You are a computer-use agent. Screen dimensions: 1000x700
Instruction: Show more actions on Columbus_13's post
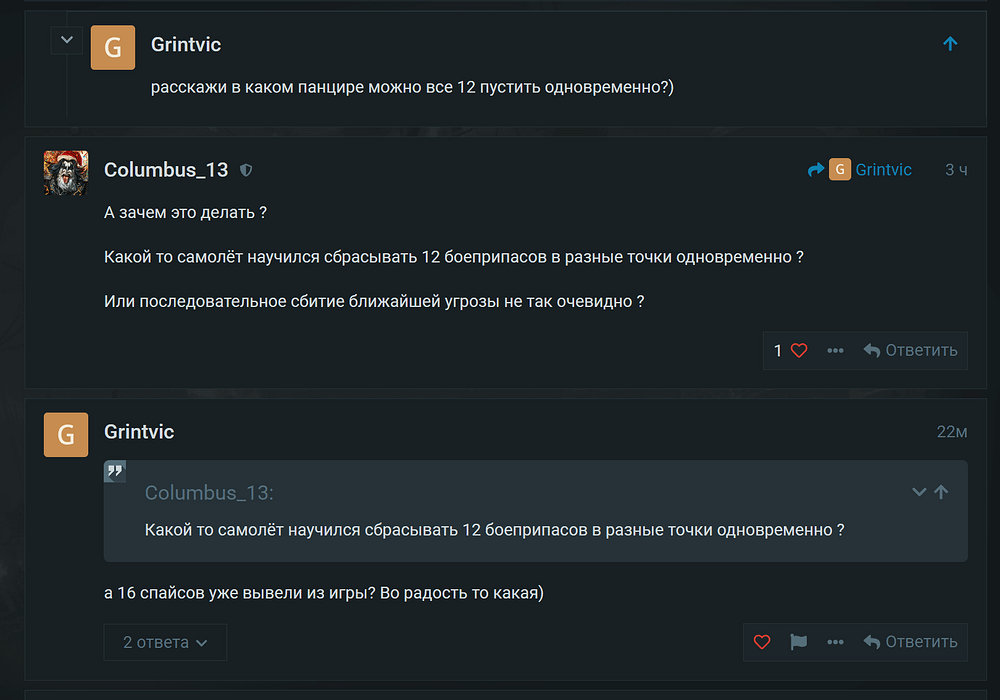click(x=836, y=351)
